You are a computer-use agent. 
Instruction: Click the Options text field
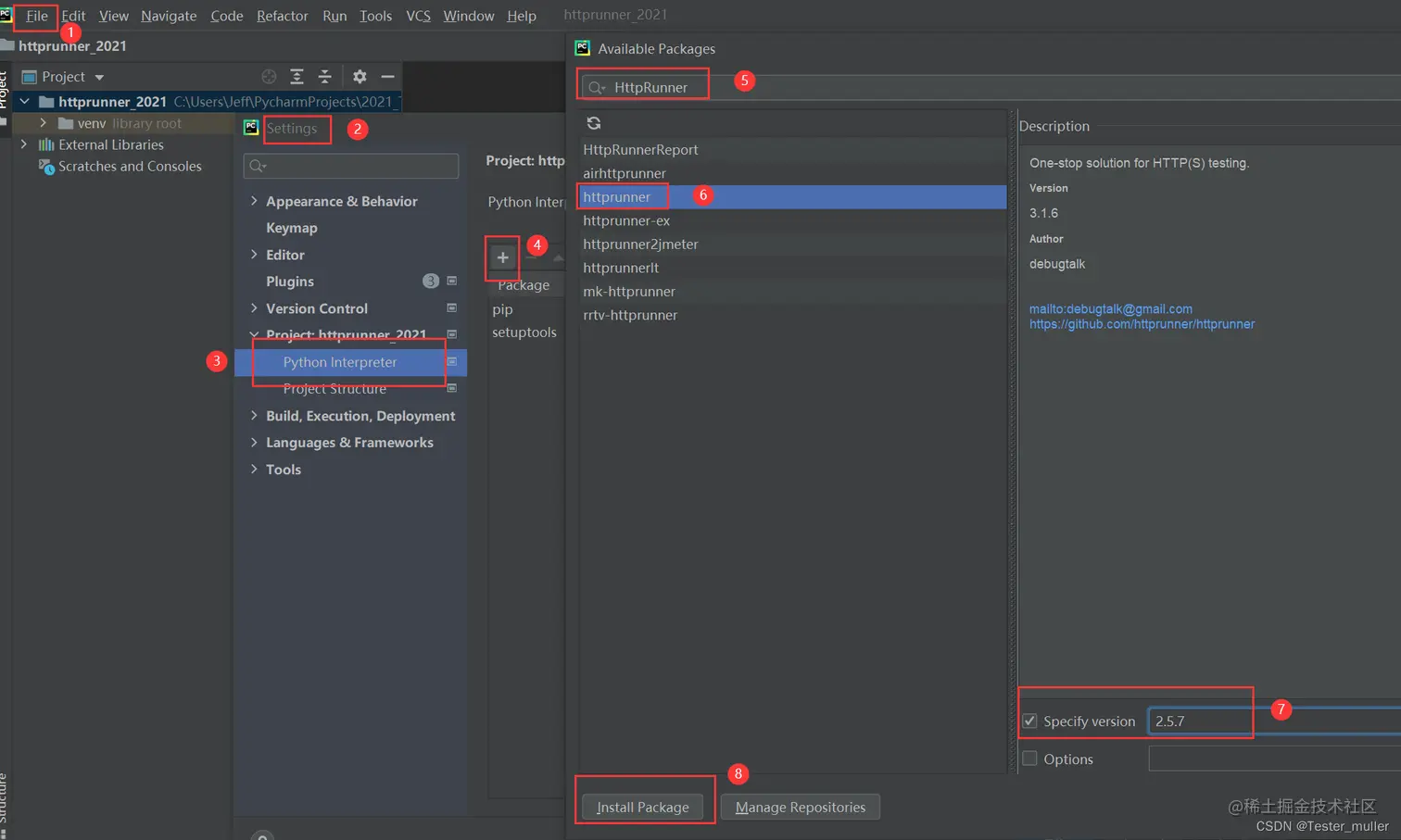point(1275,759)
